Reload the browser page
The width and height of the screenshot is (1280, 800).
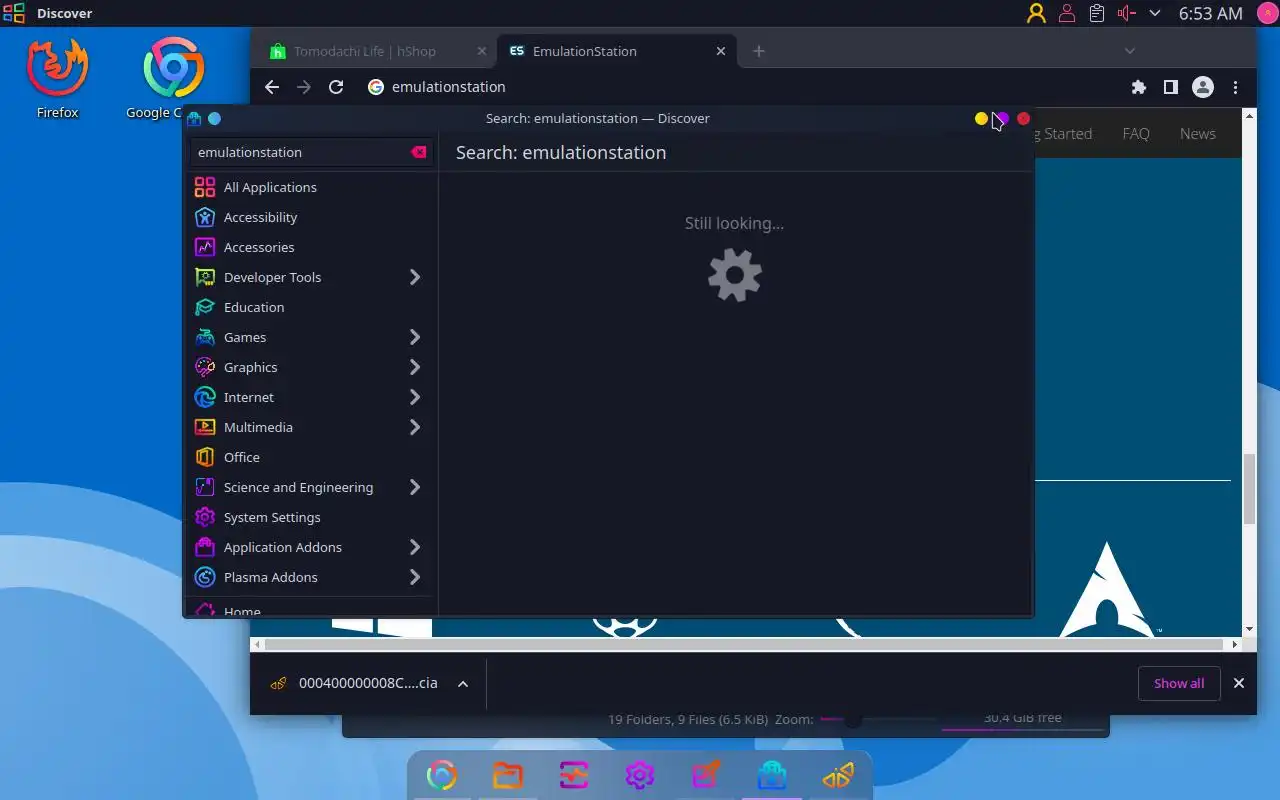(x=336, y=87)
